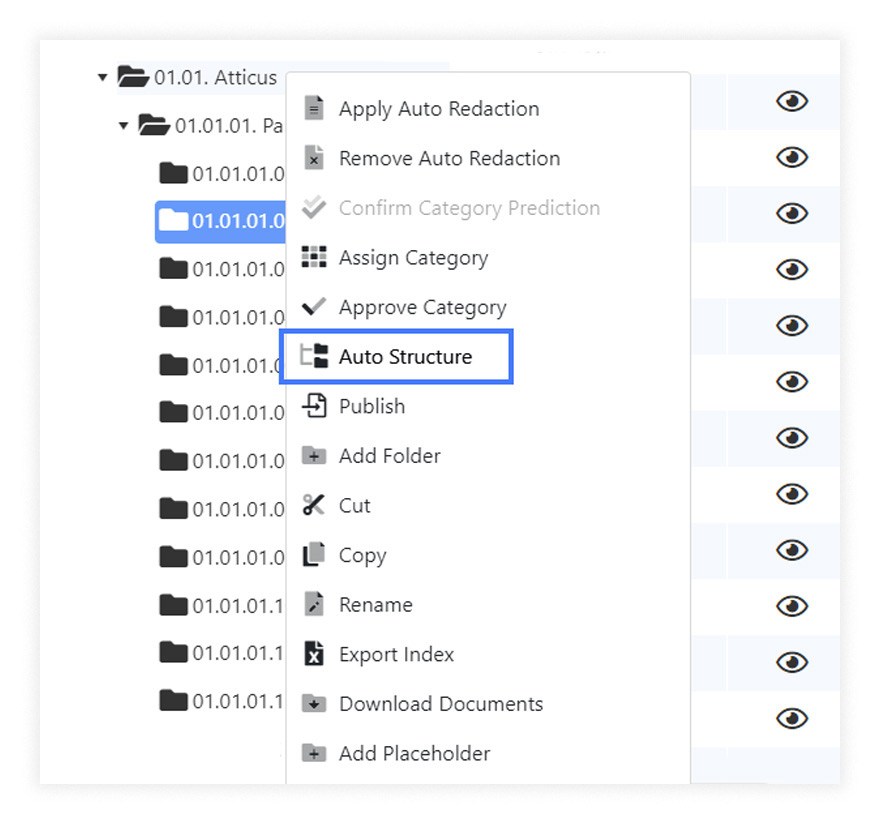The width and height of the screenshot is (880, 824).
Task: Toggle the eye icon on the top row
Action: tap(792, 101)
